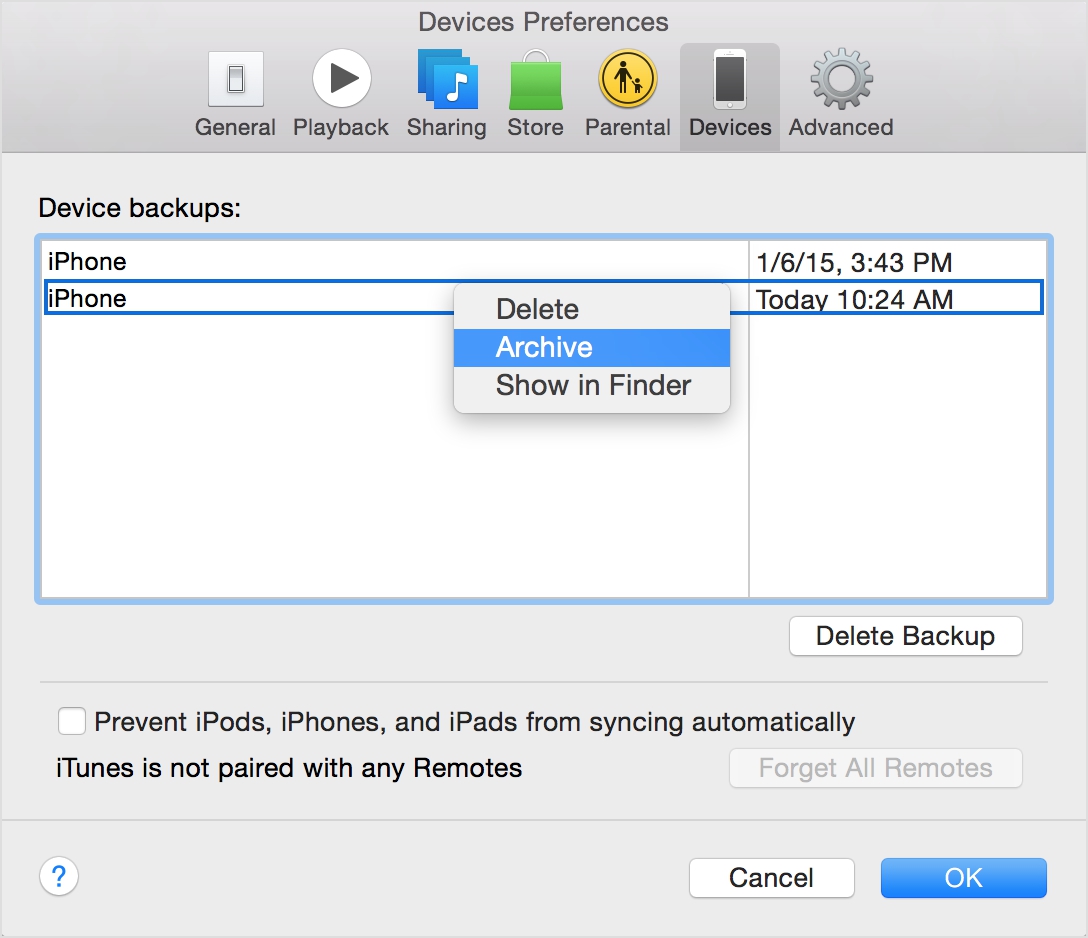Select Delete in the context menu

(537, 310)
